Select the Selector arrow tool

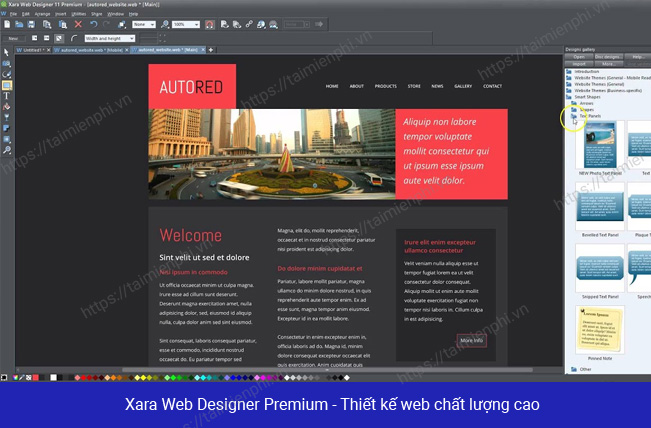[x=6, y=52]
